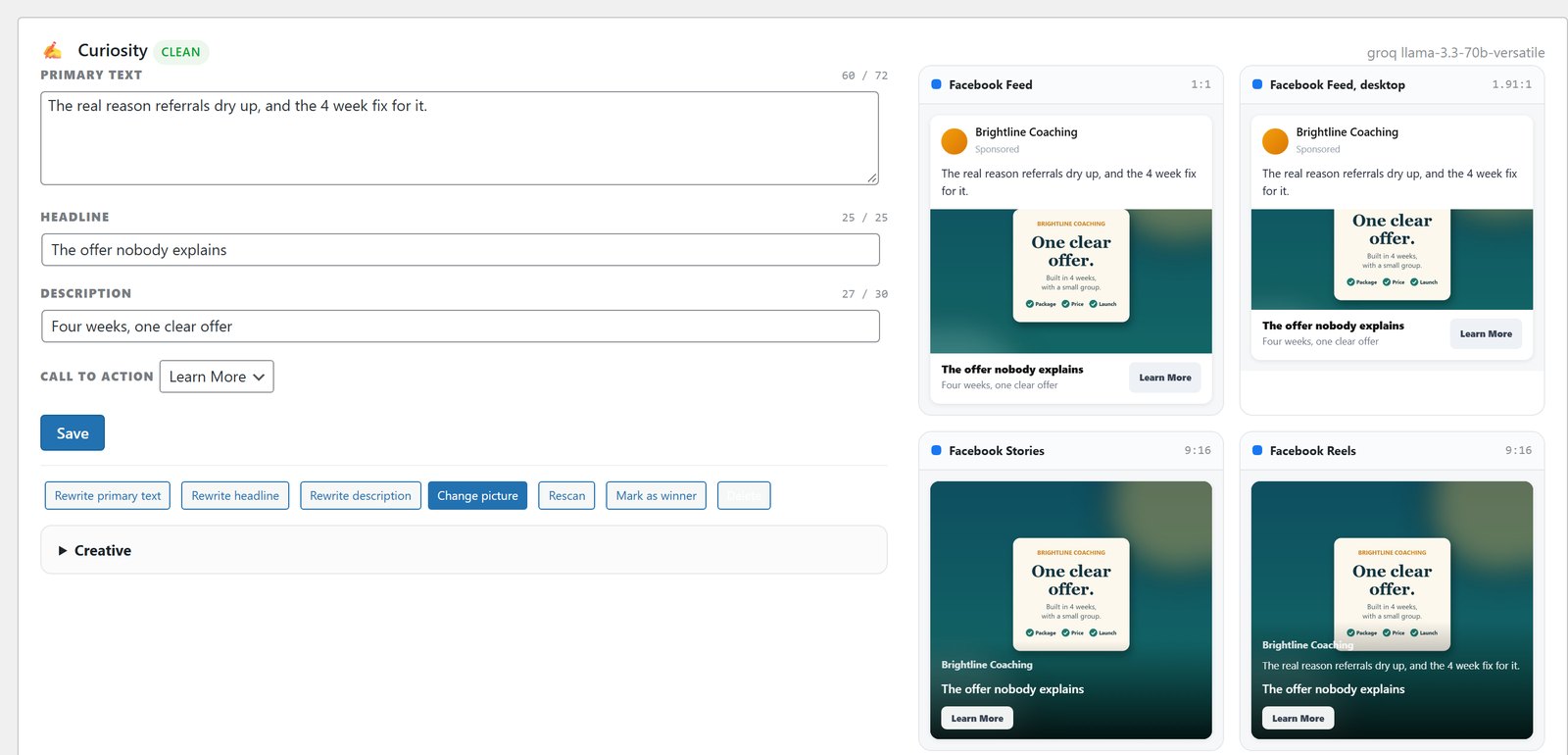Click the ad image in Facebook Feed preview
Image resolution: width=1568 pixels, height=755 pixels.
(x=1071, y=281)
